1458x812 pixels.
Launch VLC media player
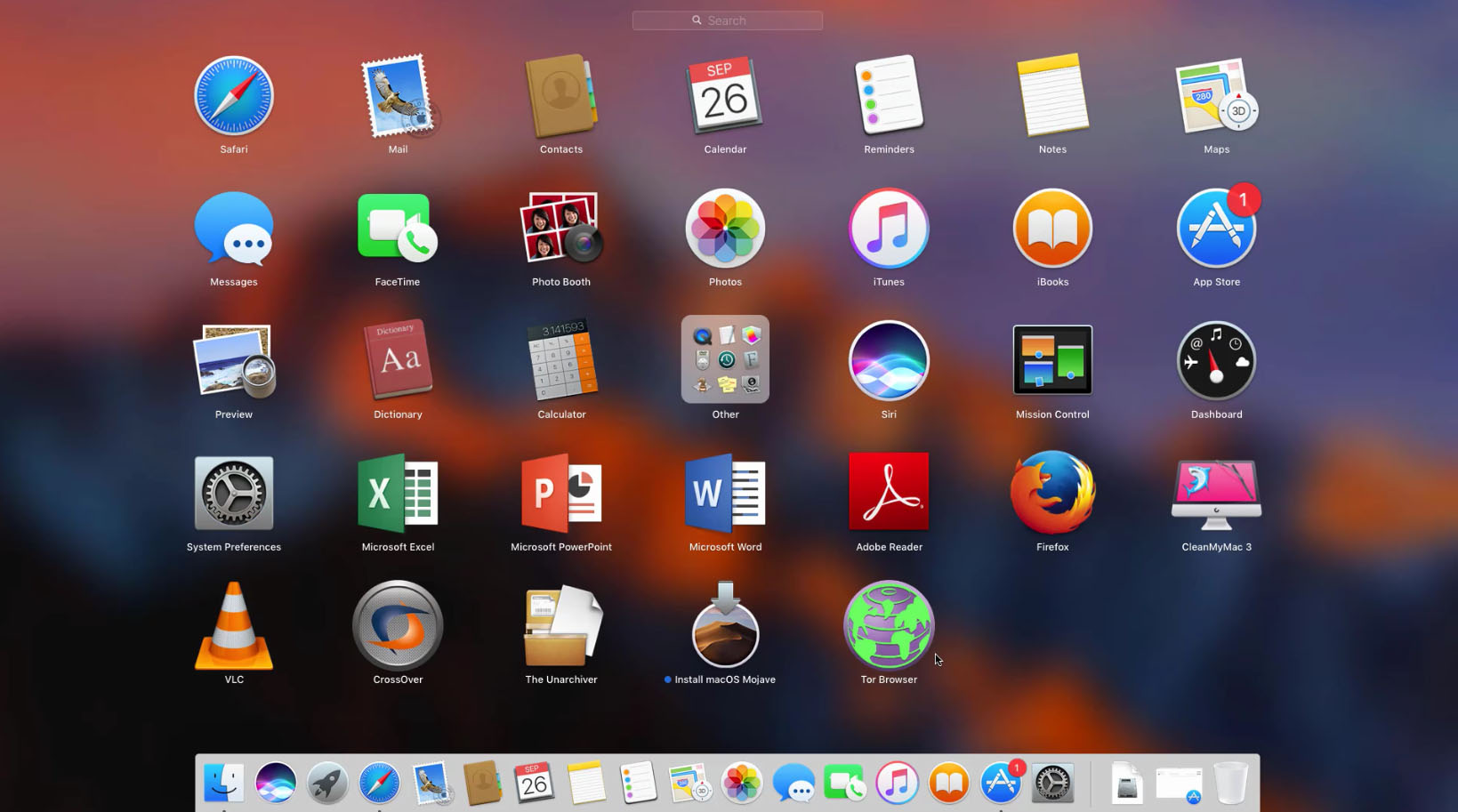tap(234, 626)
